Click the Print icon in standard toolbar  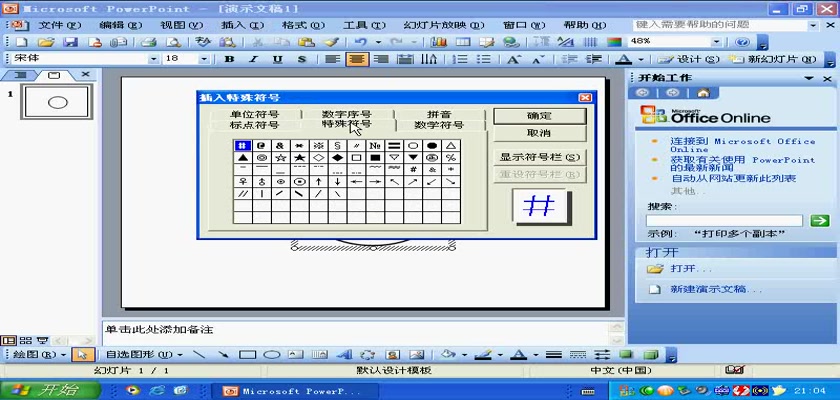[x=148, y=42]
